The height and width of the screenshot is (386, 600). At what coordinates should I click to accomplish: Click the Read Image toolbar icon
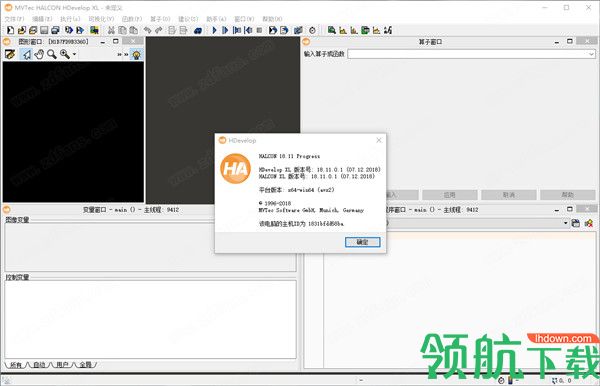(x=94, y=30)
